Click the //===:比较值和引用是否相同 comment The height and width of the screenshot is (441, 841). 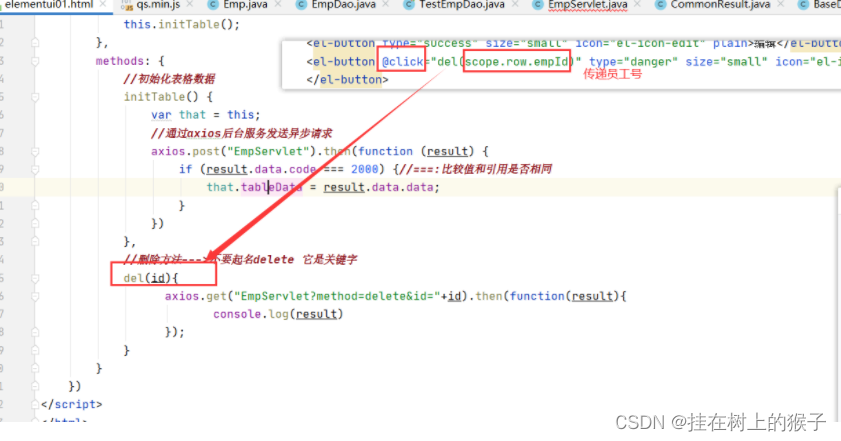476,170
